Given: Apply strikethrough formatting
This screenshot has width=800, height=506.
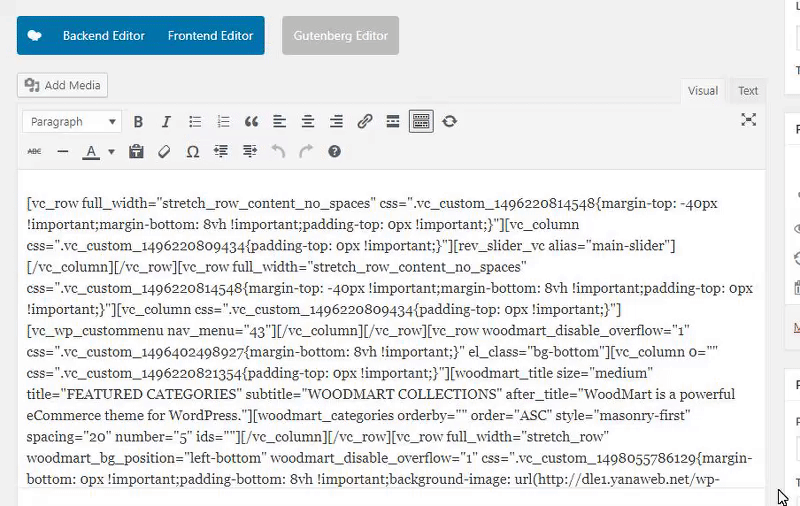Looking at the screenshot, I should click(34, 151).
